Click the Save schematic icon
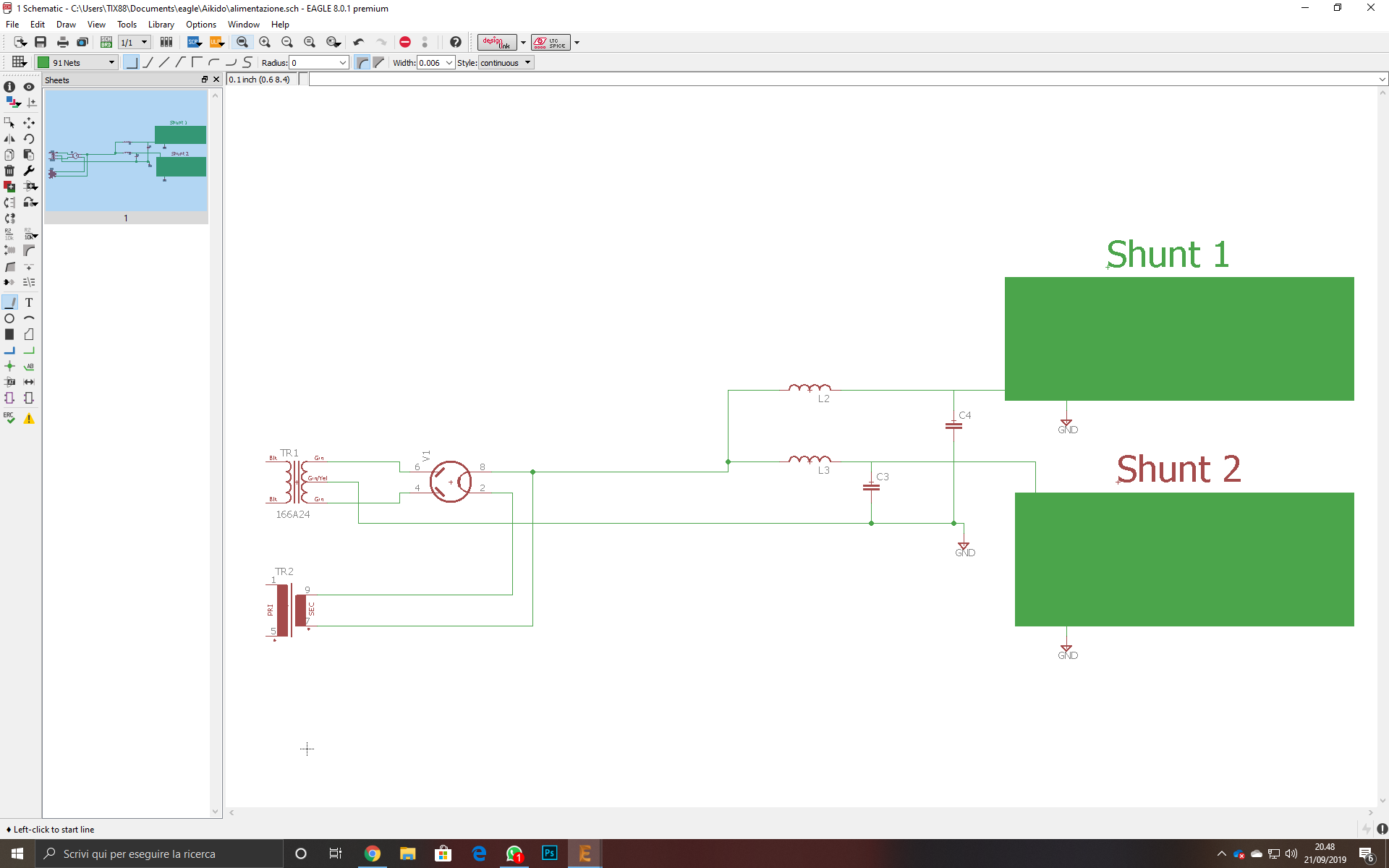Image resolution: width=1389 pixels, height=868 pixels. coord(41,42)
